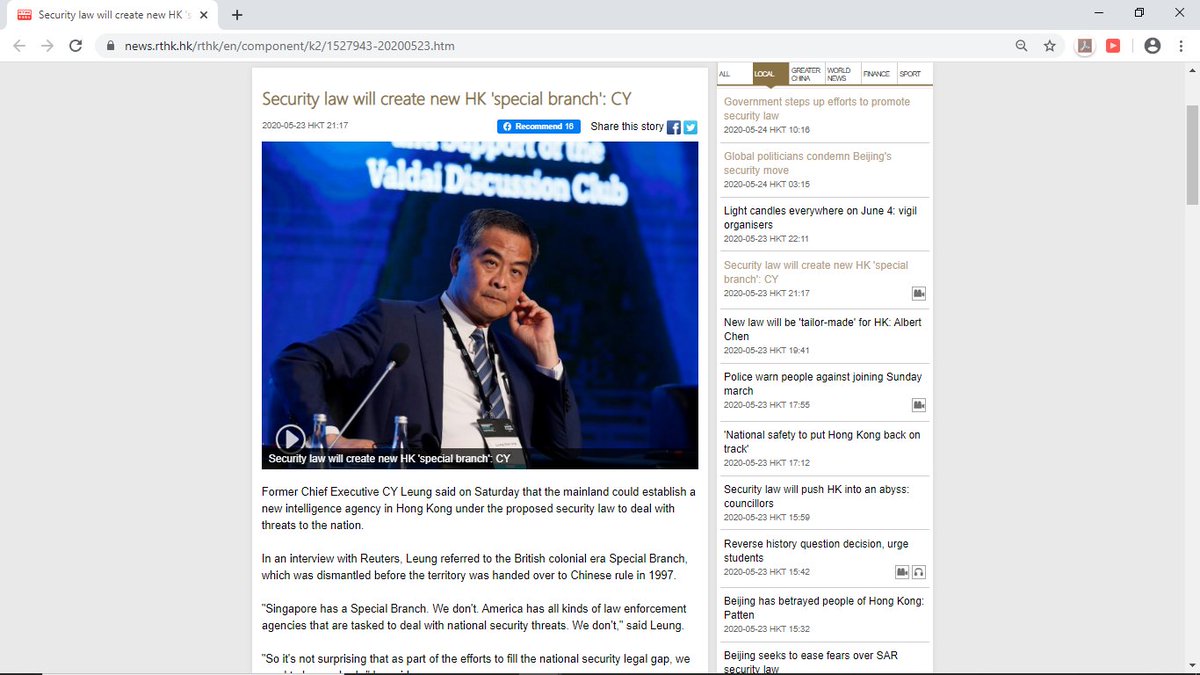Open sidebar 'Security law will create' link
Image resolution: width=1200 pixels, height=675 pixels.
pos(816,272)
